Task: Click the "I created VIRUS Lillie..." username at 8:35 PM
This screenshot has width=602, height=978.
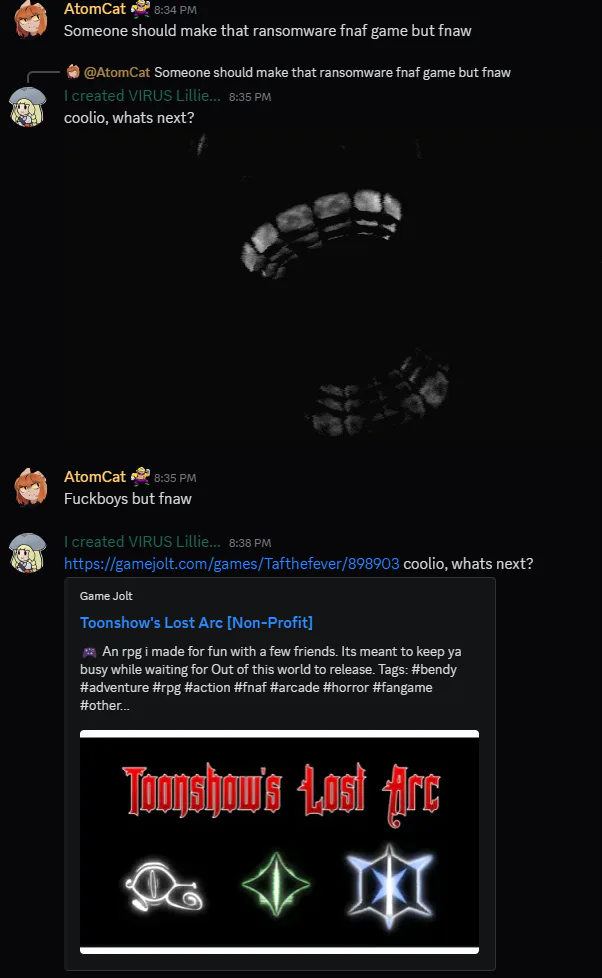Action: (142, 96)
